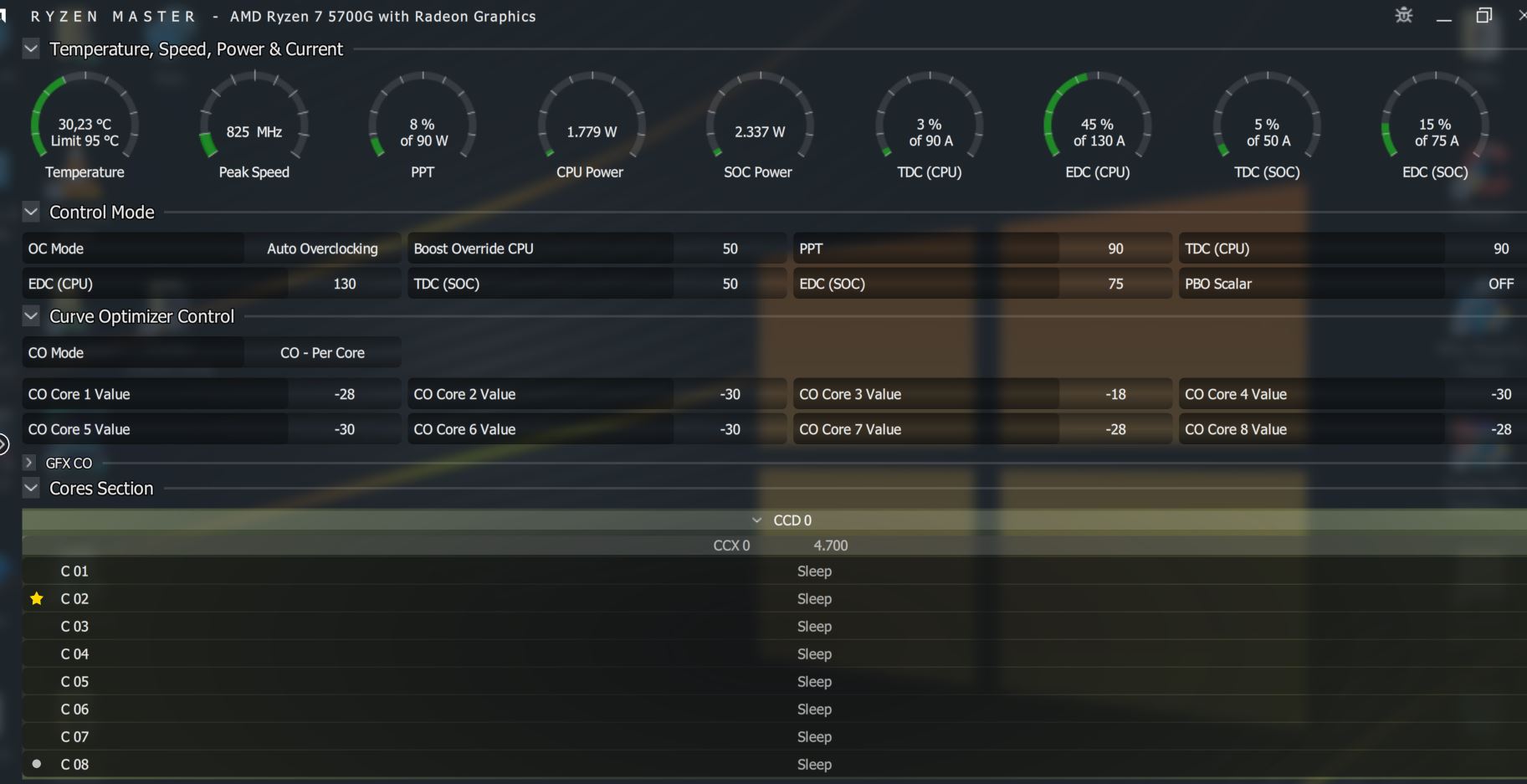Image resolution: width=1527 pixels, height=784 pixels.
Task: Click the side panel arrow at the left edge
Action: point(3,443)
